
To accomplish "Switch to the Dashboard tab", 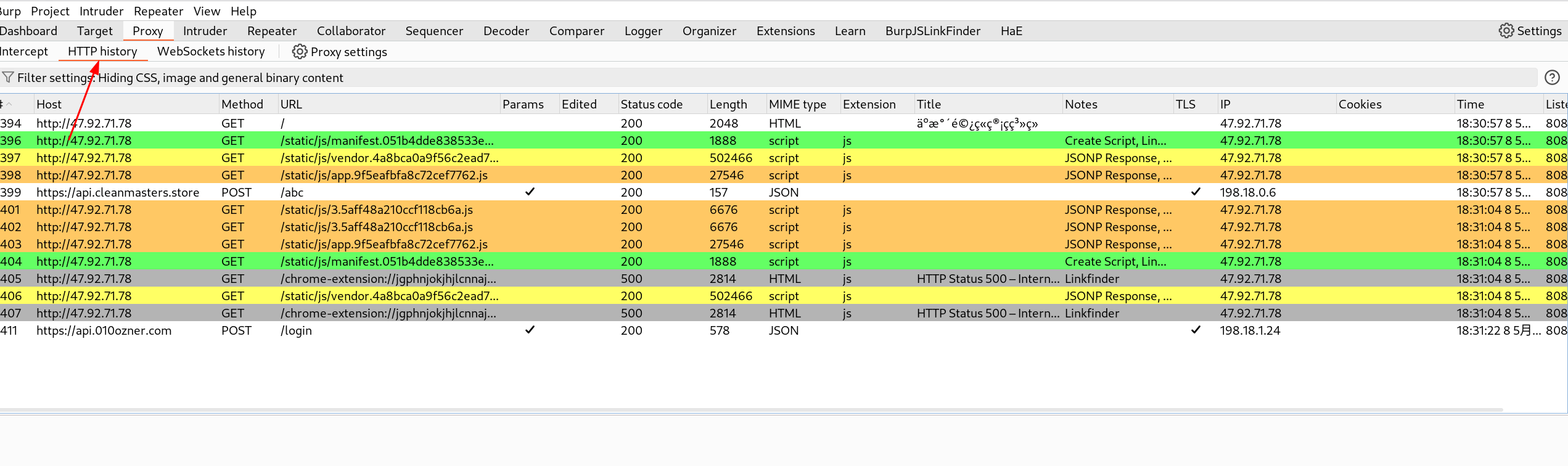I will (x=28, y=31).
